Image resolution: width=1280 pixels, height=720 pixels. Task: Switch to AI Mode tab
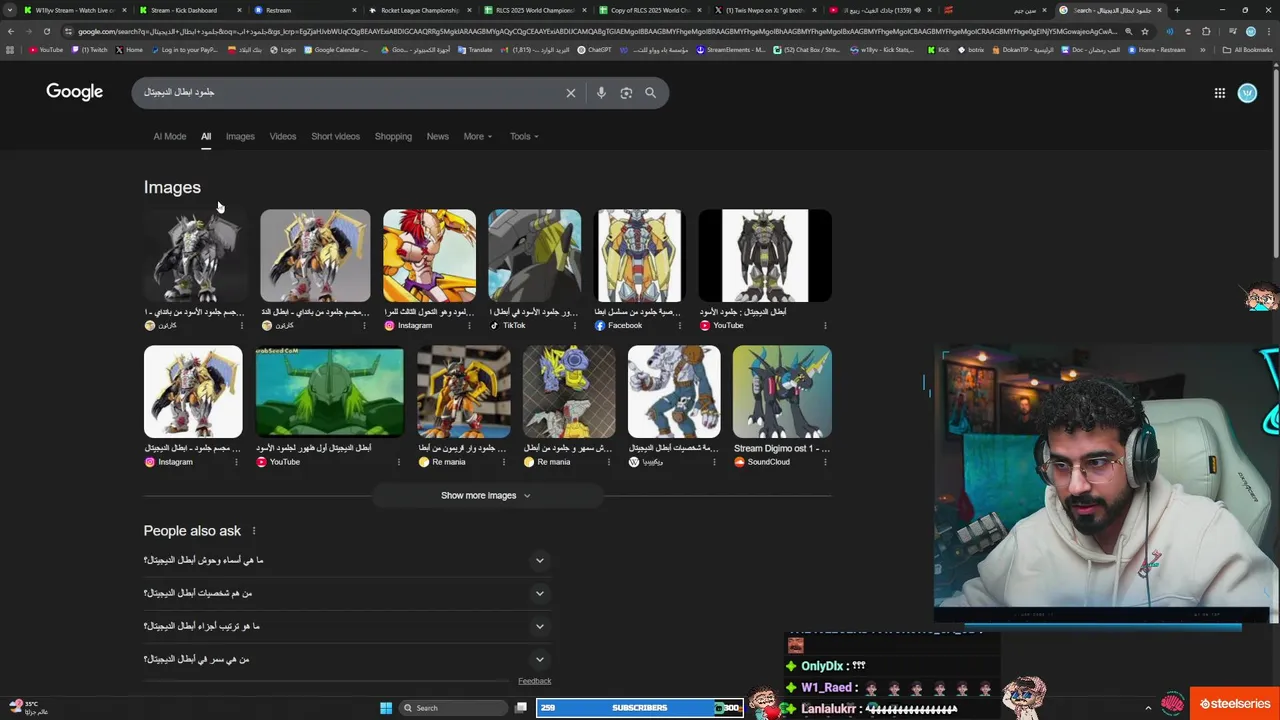pyautogui.click(x=170, y=136)
